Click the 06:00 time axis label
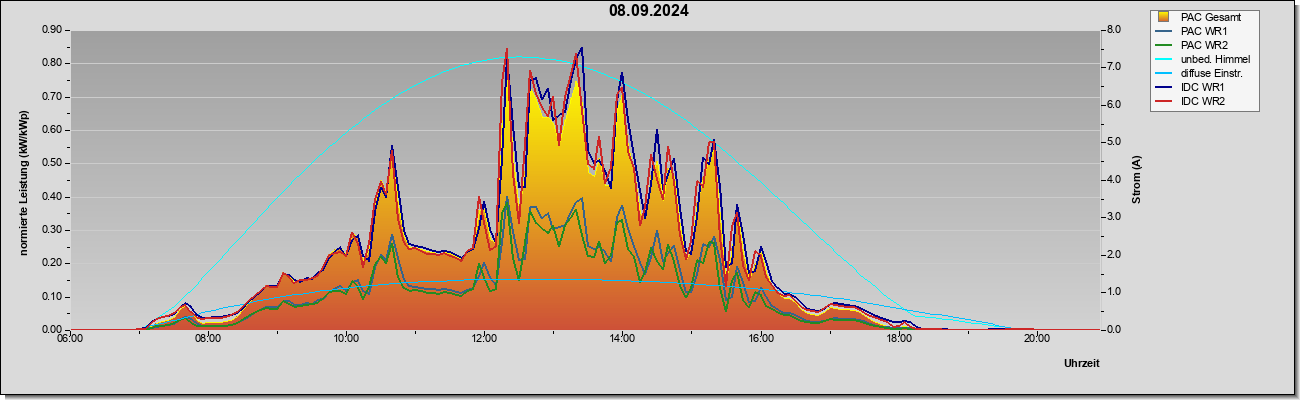Image resolution: width=1300 pixels, height=400 pixels. [70, 339]
